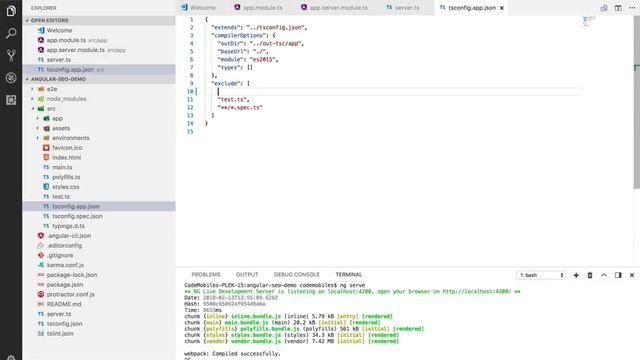Image resolution: width=640 pixels, height=360 pixels.
Task: Open package.json in the file tree
Action: (x=99, y=285)
